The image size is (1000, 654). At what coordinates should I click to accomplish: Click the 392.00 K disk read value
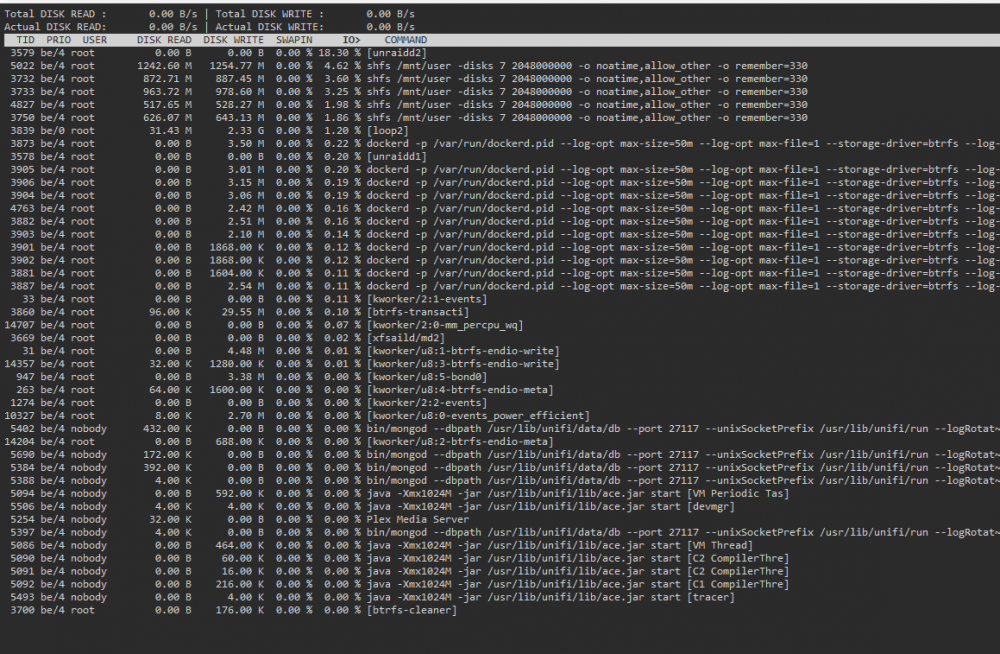click(x=167, y=468)
